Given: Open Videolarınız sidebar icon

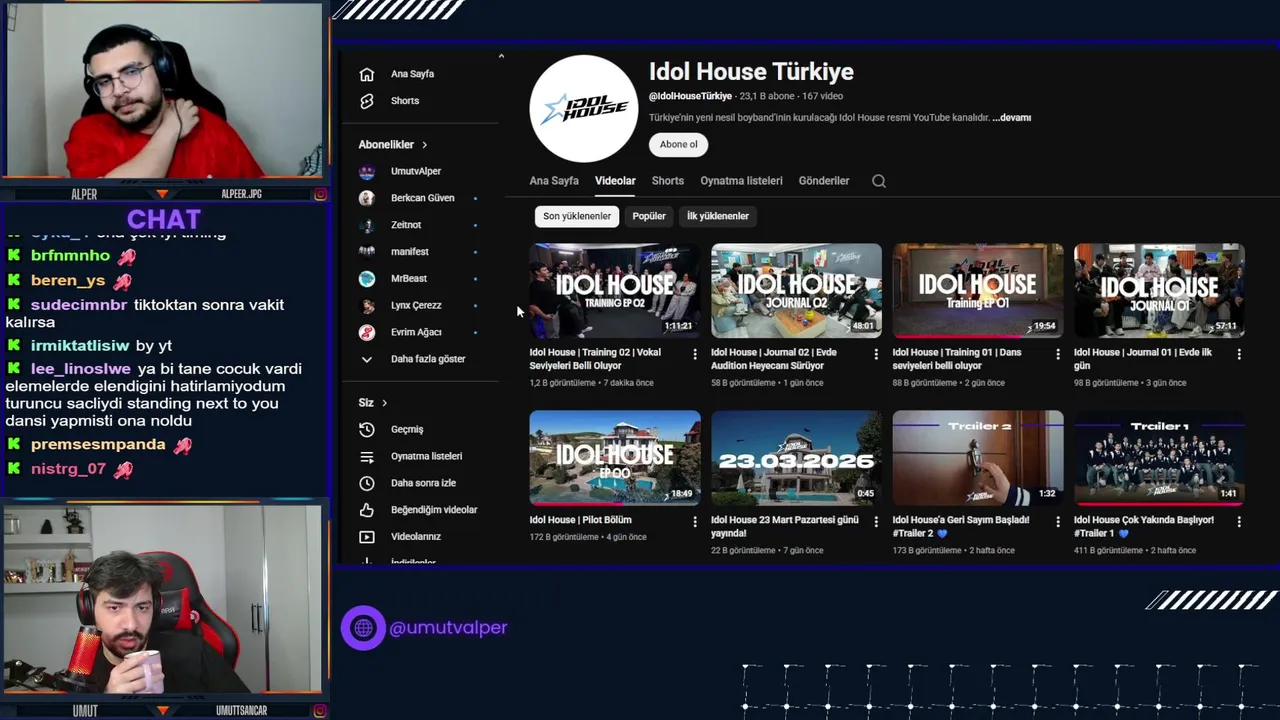Looking at the screenshot, I should click(x=367, y=537).
